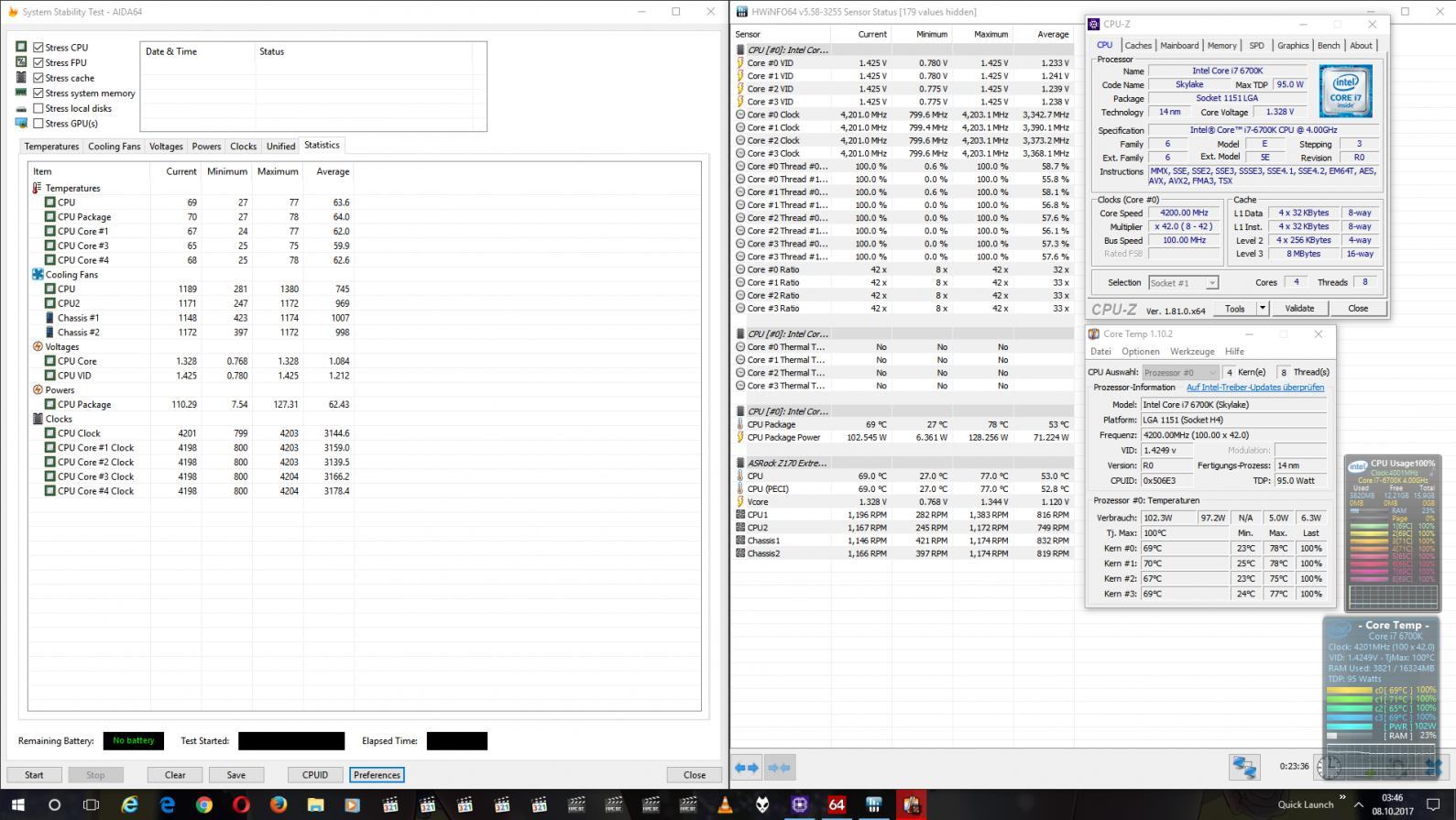Open the SPD tab in CPU-Z
Image resolution: width=1456 pixels, height=820 pixels.
click(1256, 45)
